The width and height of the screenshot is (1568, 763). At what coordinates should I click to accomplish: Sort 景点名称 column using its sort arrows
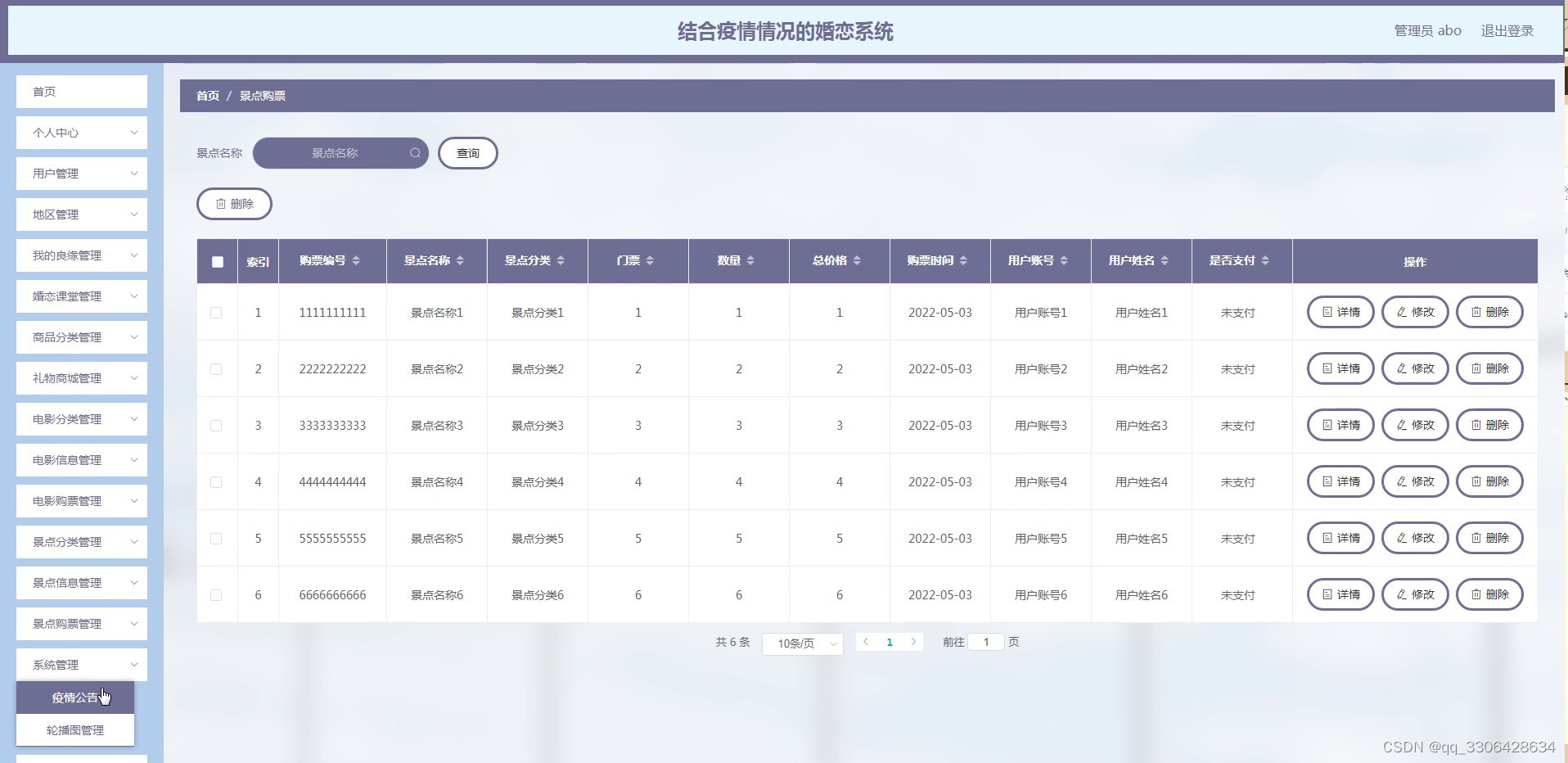point(460,260)
